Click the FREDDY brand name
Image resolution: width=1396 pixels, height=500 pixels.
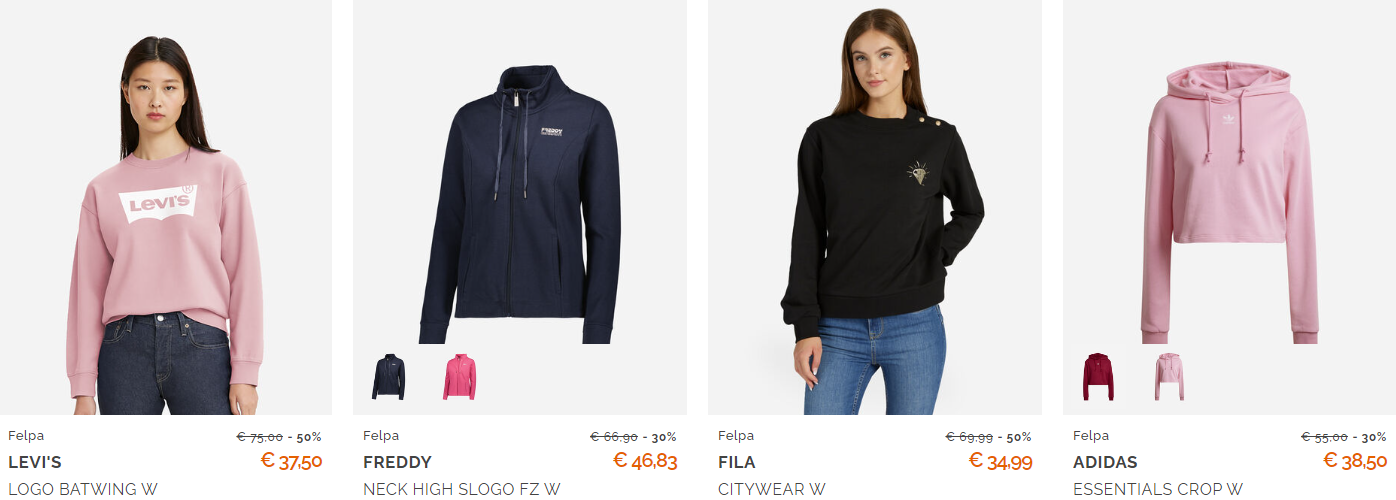click(x=397, y=462)
